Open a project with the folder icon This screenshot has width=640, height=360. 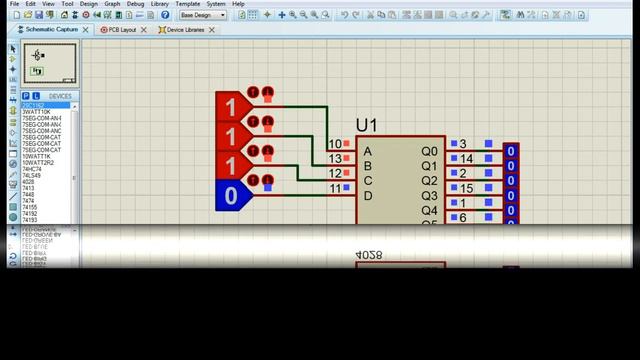tap(28, 15)
